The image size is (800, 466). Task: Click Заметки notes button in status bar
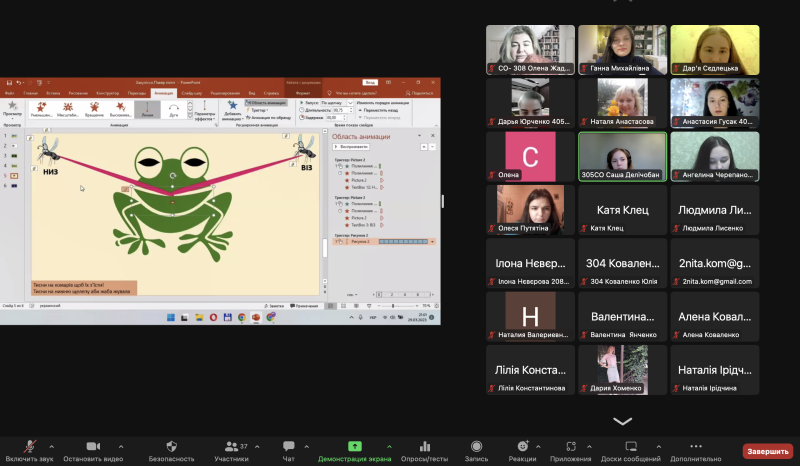(x=274, y=306)
